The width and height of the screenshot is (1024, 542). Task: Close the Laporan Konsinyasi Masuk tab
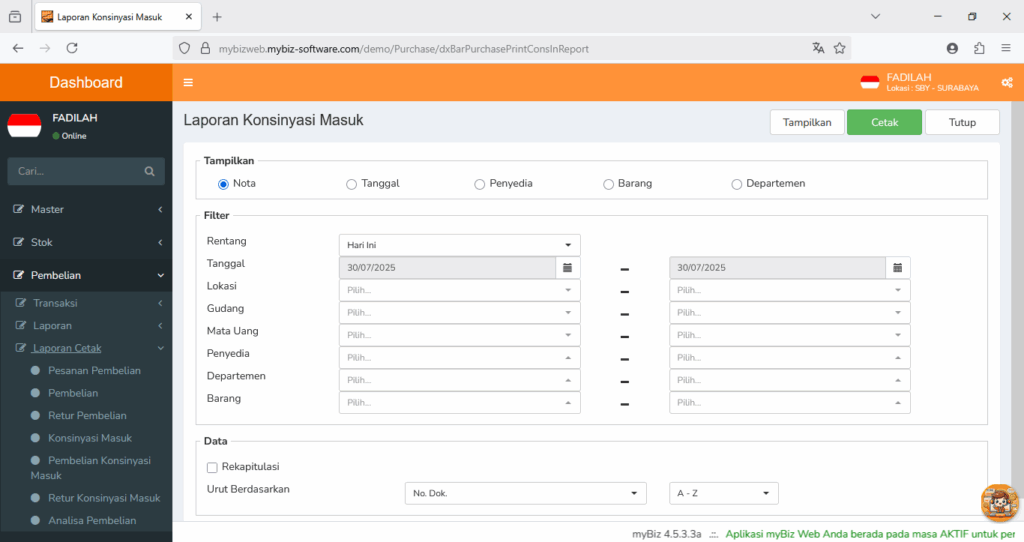pos(189,17)
